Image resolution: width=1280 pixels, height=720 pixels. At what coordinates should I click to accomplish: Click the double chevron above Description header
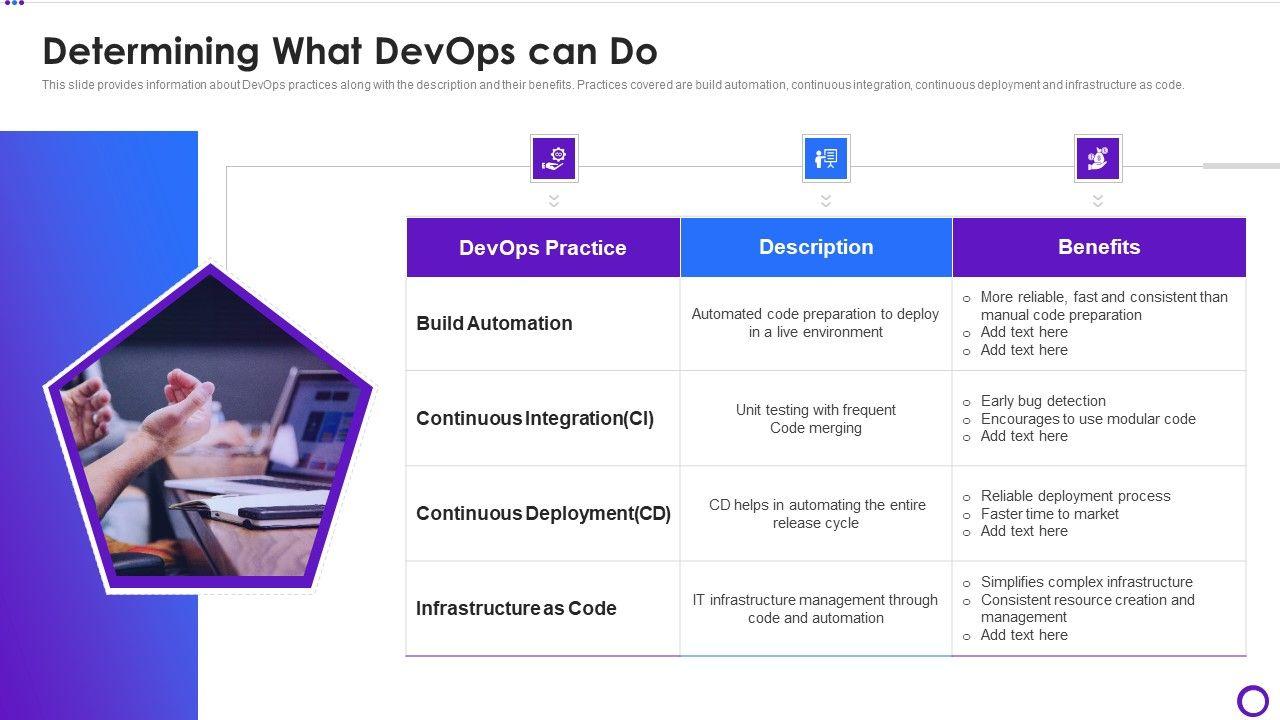[x=826, y=201]
